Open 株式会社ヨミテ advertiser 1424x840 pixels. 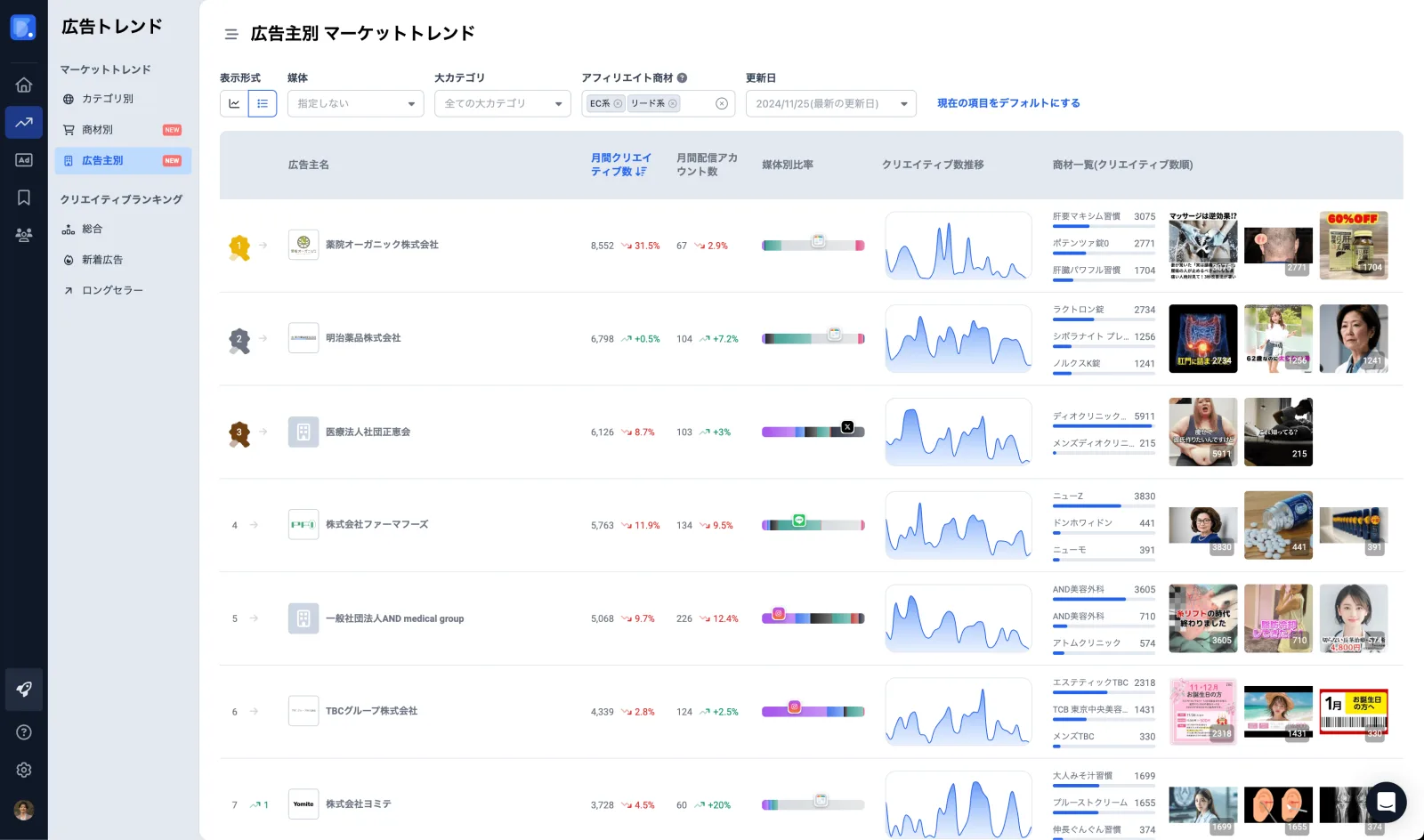click(358, 804)
